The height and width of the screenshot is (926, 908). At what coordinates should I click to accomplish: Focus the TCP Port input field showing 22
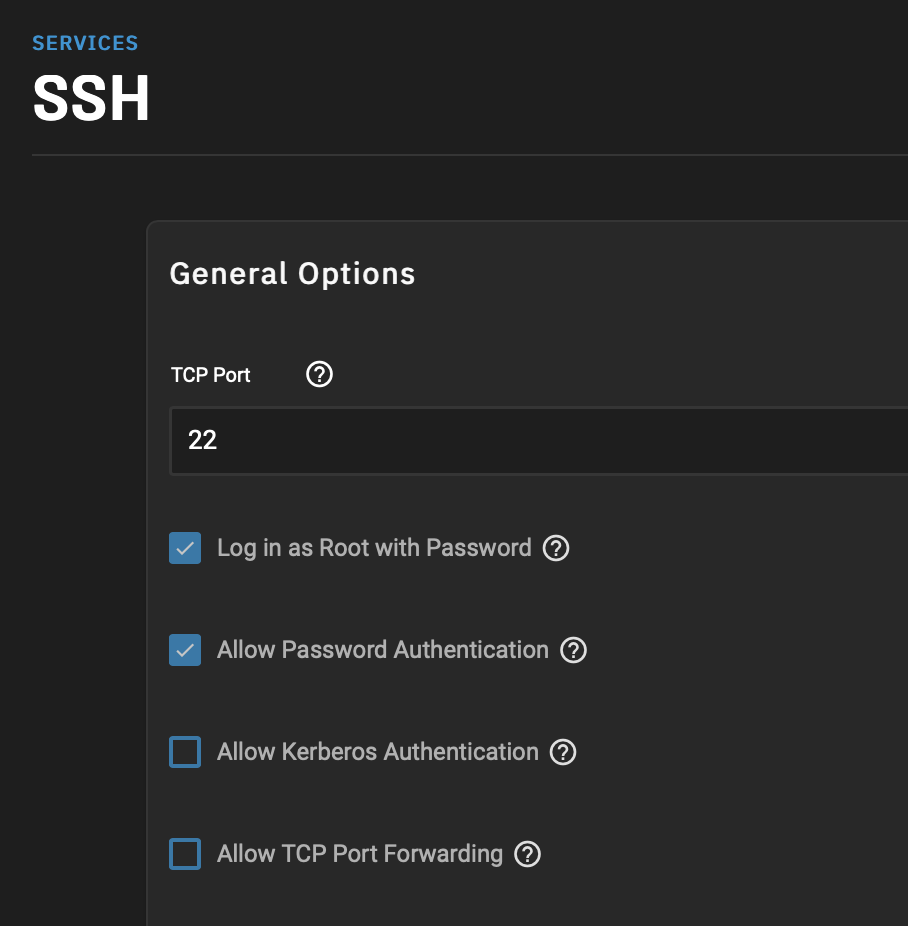[x=539, y=441]
